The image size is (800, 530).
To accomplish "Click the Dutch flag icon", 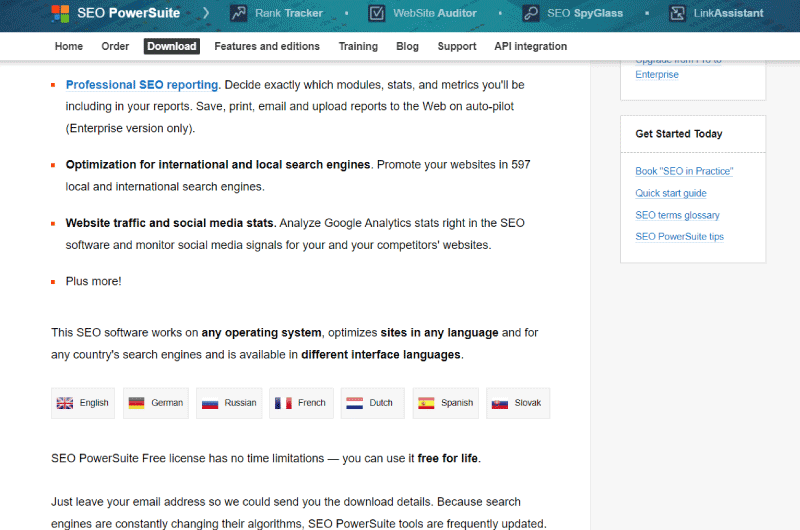I will click(355, 403).
